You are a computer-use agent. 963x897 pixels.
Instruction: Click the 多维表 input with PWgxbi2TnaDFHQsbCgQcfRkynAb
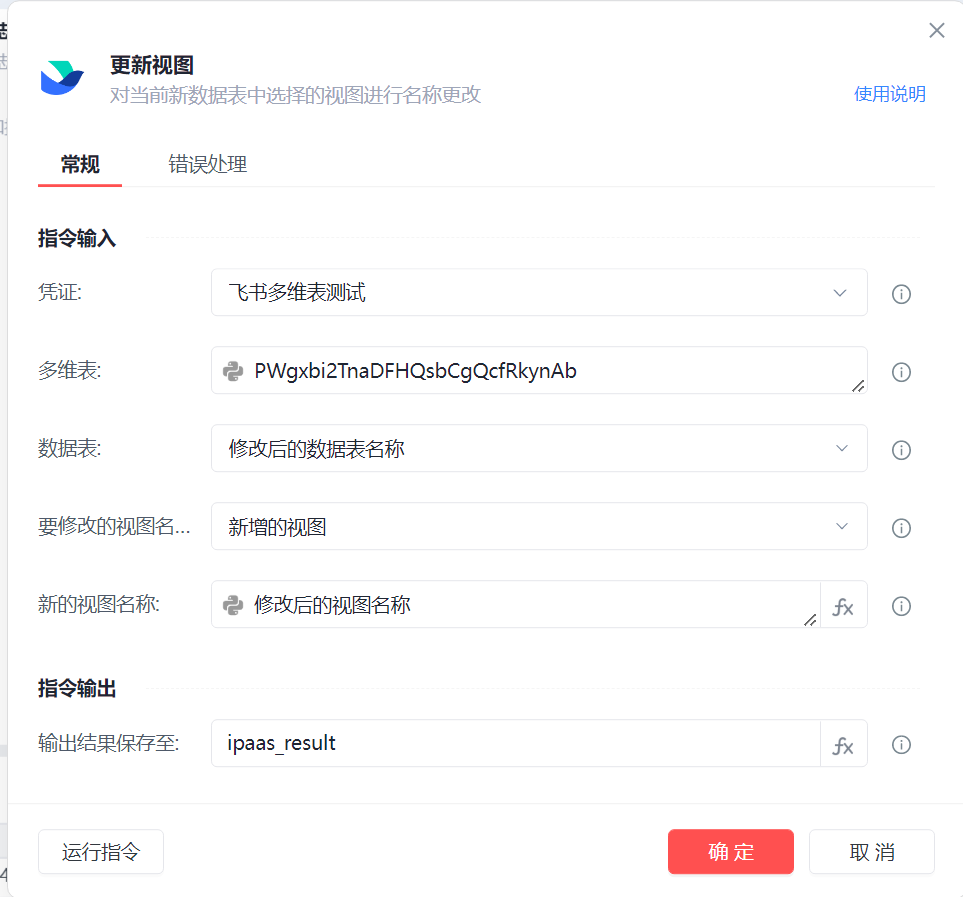(539, 370)
